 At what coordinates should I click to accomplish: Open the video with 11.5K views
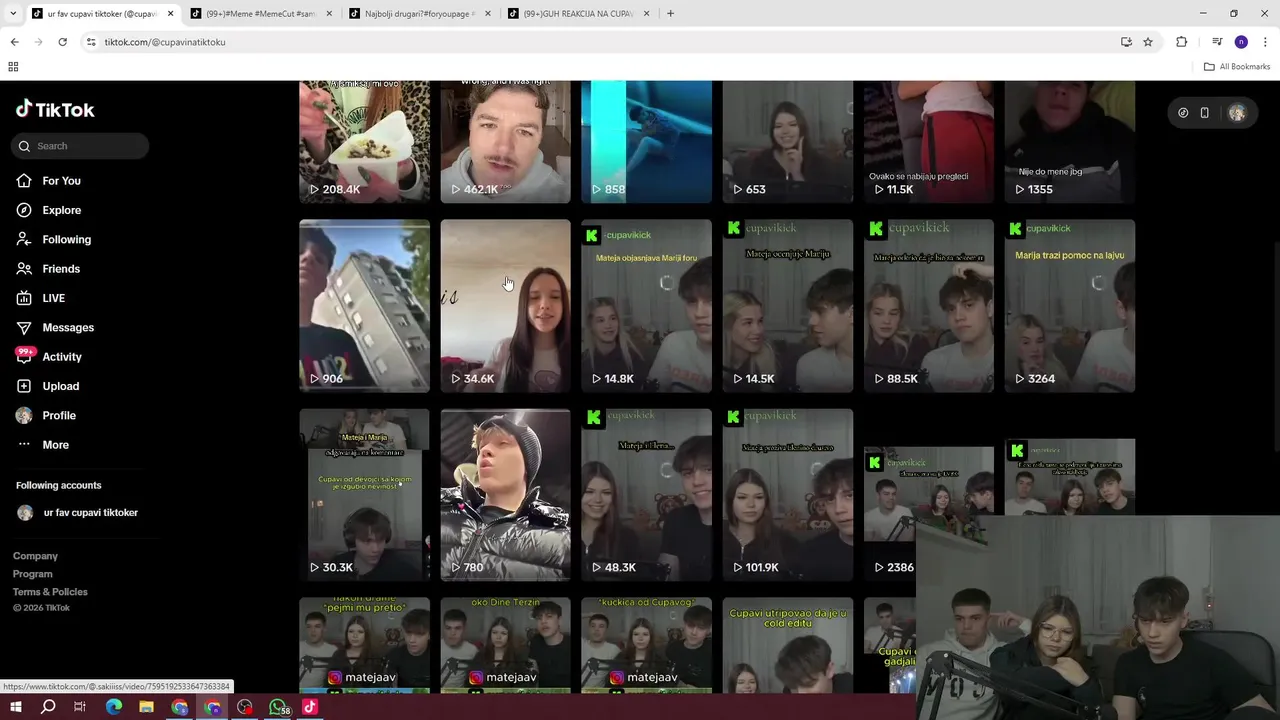[x=929, y=142]
